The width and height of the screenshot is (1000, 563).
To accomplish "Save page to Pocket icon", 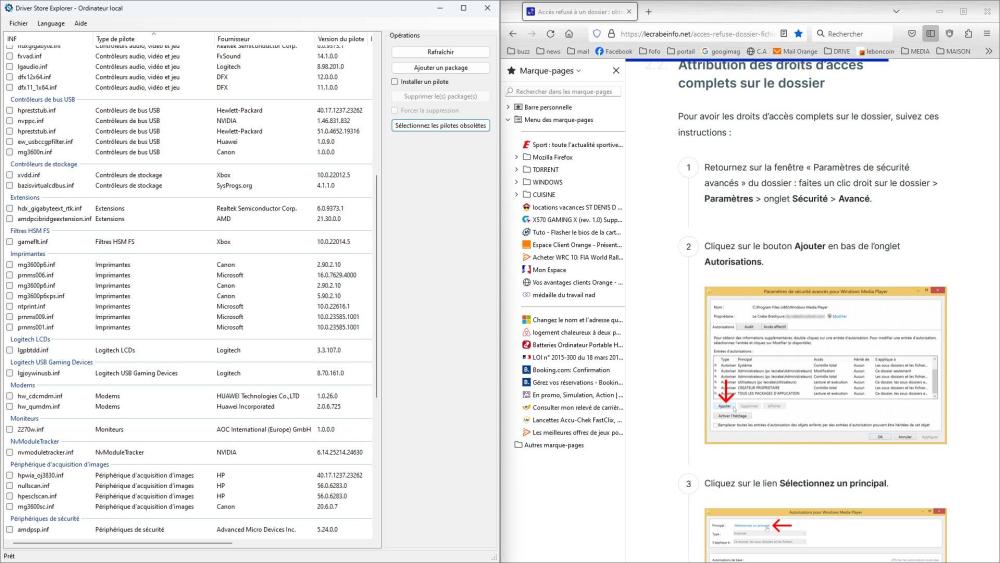I will coord(912,33).
